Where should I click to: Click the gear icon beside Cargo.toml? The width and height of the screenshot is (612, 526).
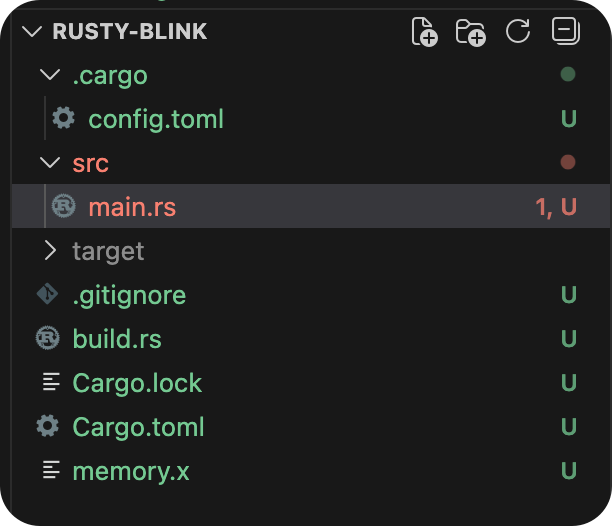pos(47,427)
